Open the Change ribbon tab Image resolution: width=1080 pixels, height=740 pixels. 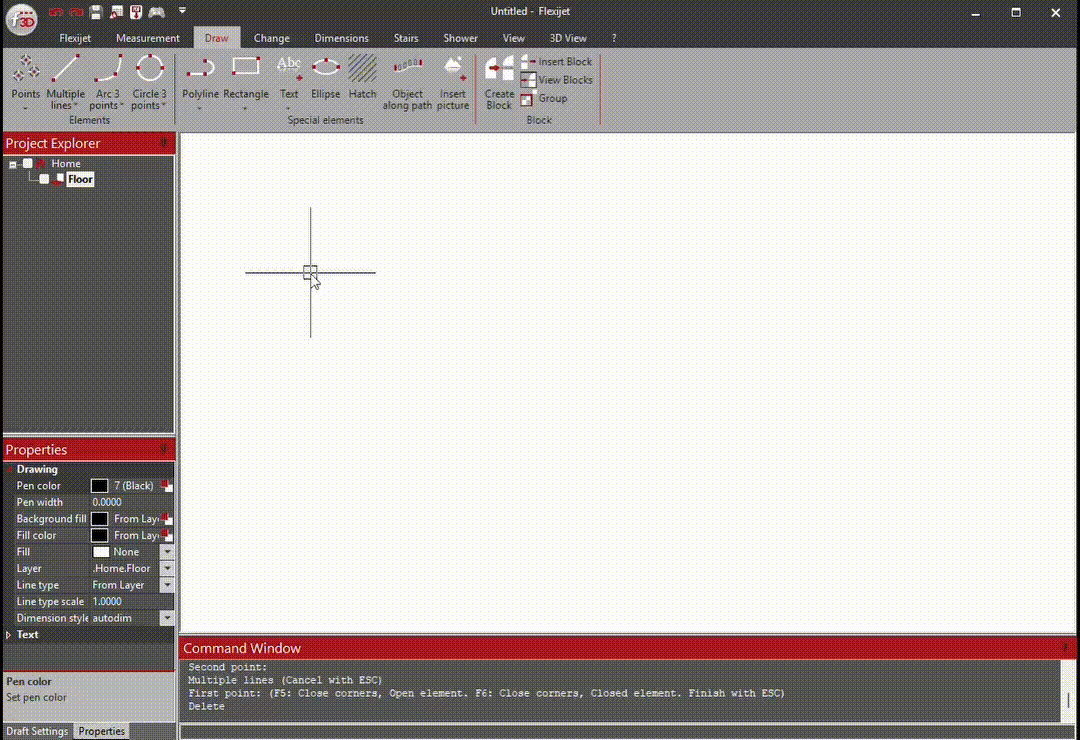pyautogui.click(x=271, y=38)
